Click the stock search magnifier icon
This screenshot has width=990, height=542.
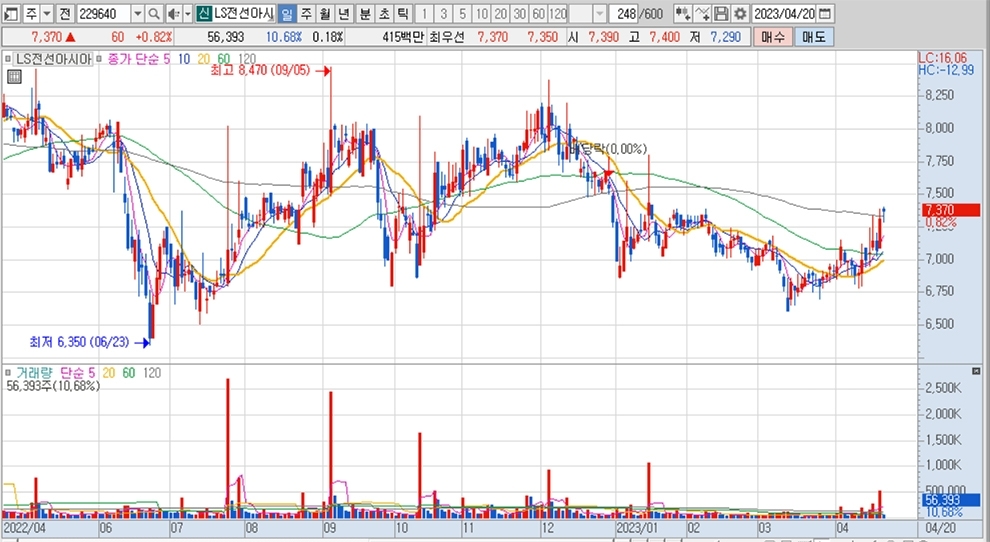tap(153, 14)
